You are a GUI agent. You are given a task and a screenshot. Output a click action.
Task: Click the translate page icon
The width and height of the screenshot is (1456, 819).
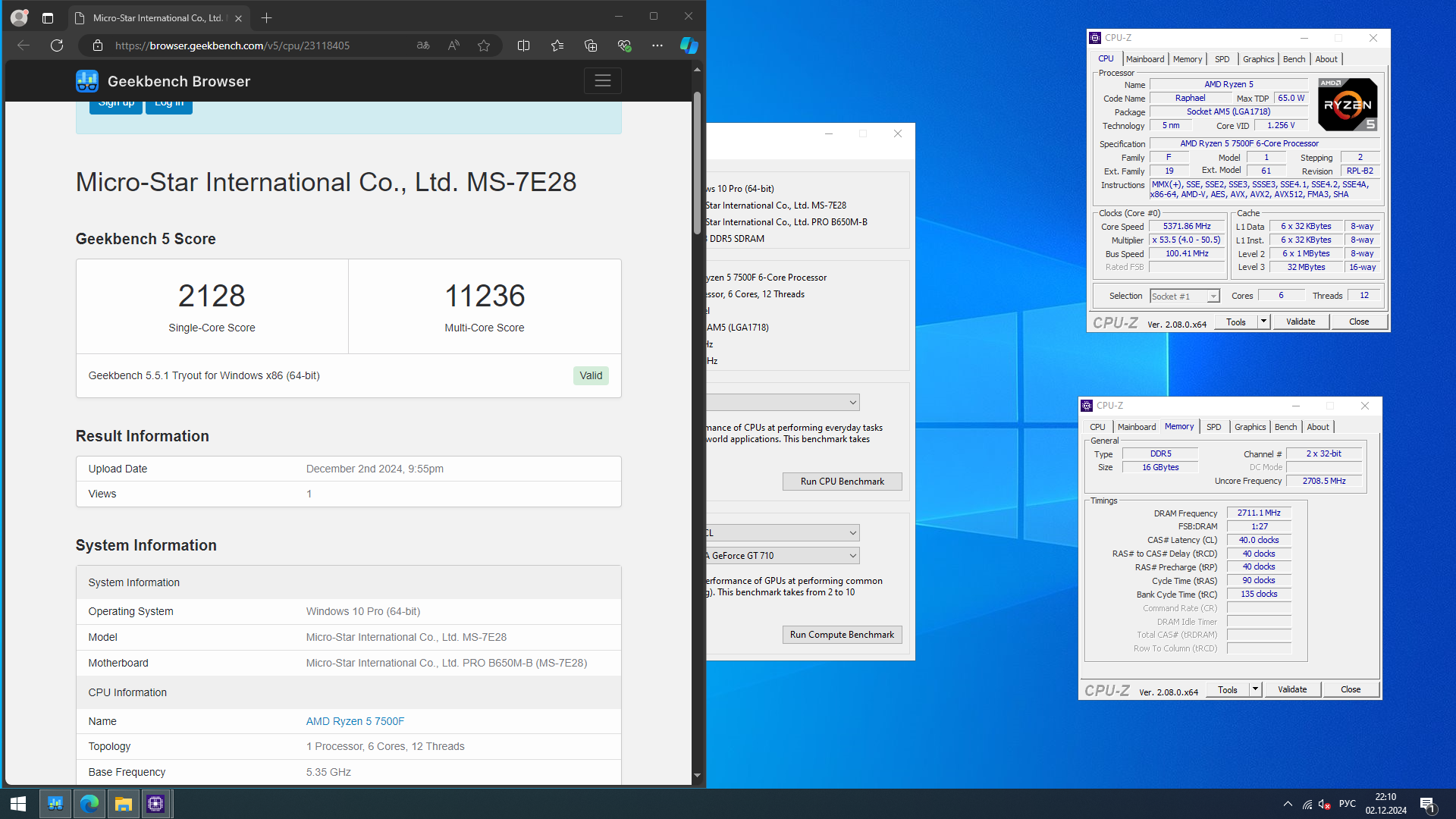point(423,45)
